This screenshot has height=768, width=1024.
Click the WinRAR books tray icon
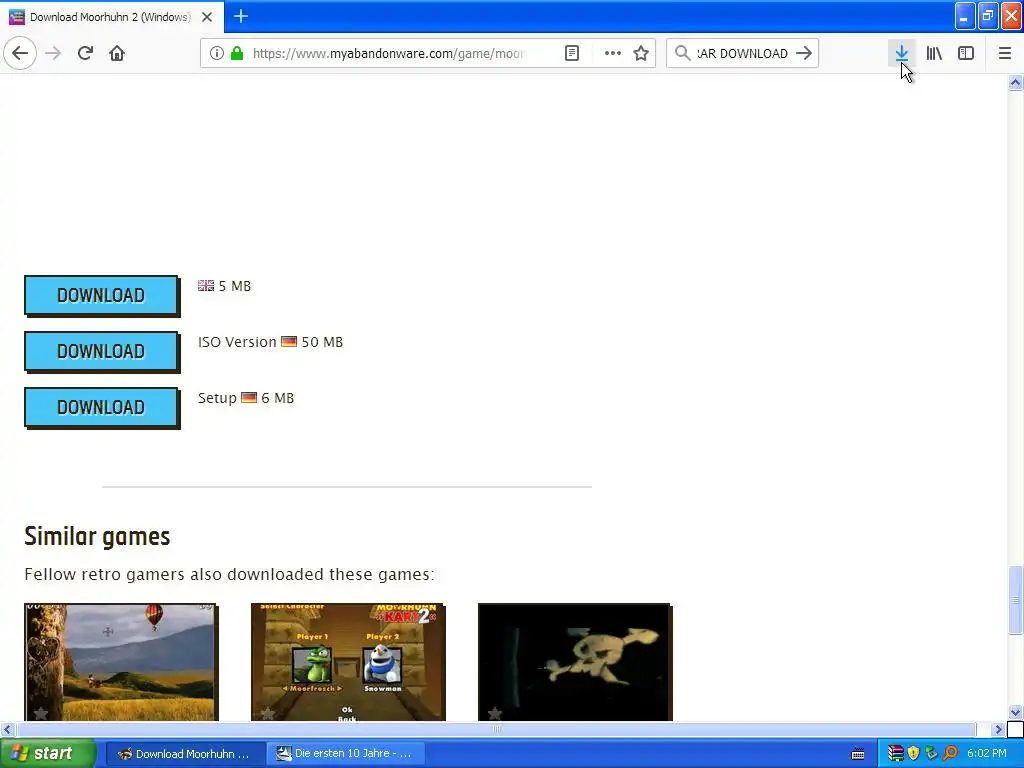point(896,754)
